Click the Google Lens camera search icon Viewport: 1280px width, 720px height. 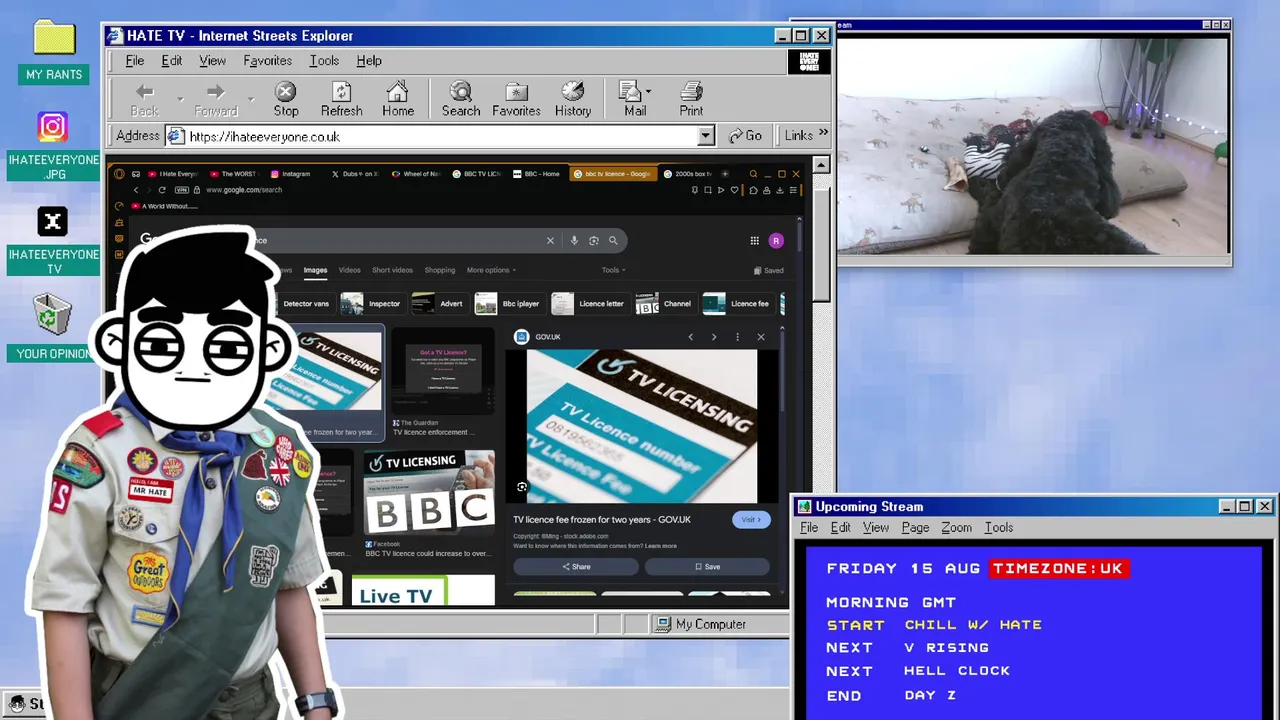click(593, 240)
